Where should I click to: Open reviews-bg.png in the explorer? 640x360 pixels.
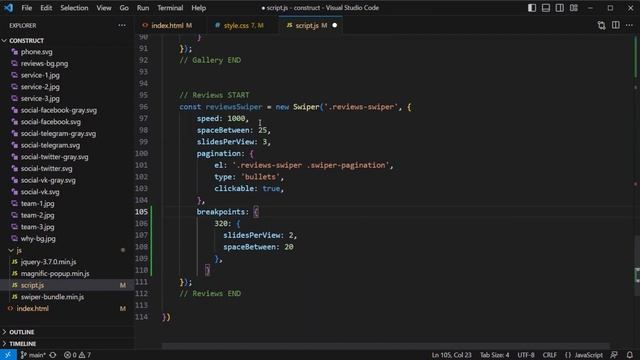[44, 64]
